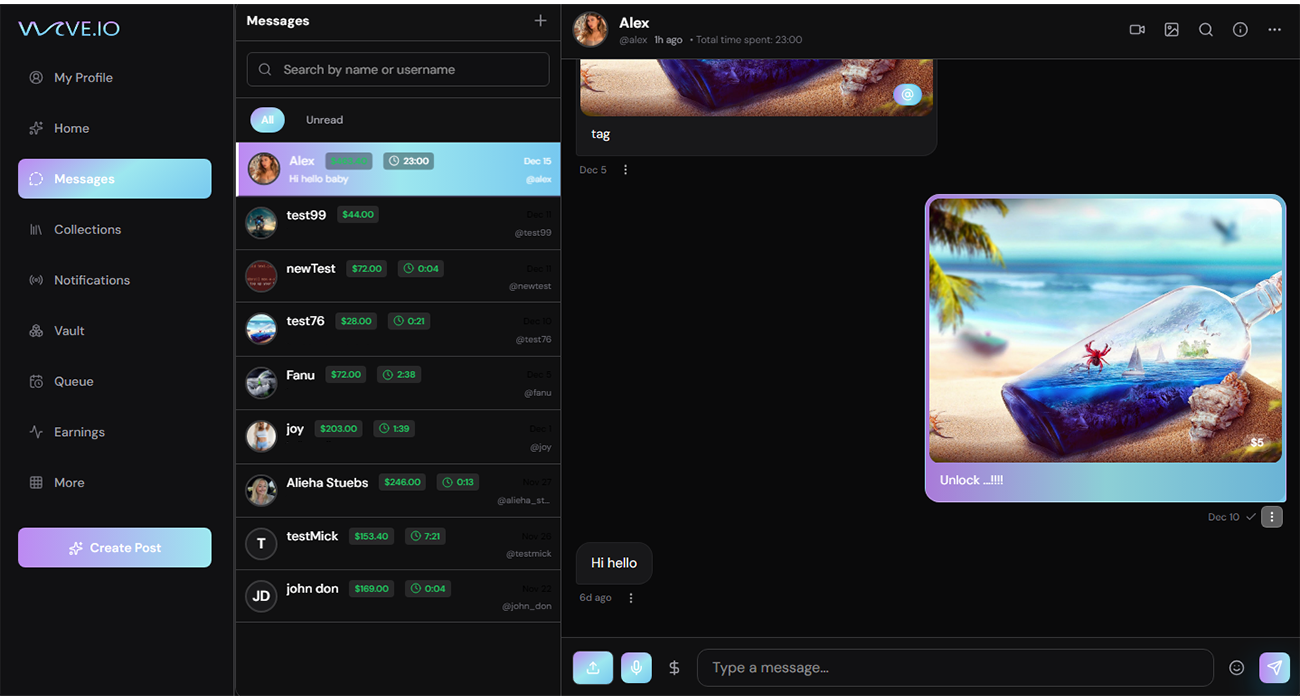This screenshot has width=1300, height=700.
Task: Open Earnings in the sidebar
Action: click(x=79, y=432)
